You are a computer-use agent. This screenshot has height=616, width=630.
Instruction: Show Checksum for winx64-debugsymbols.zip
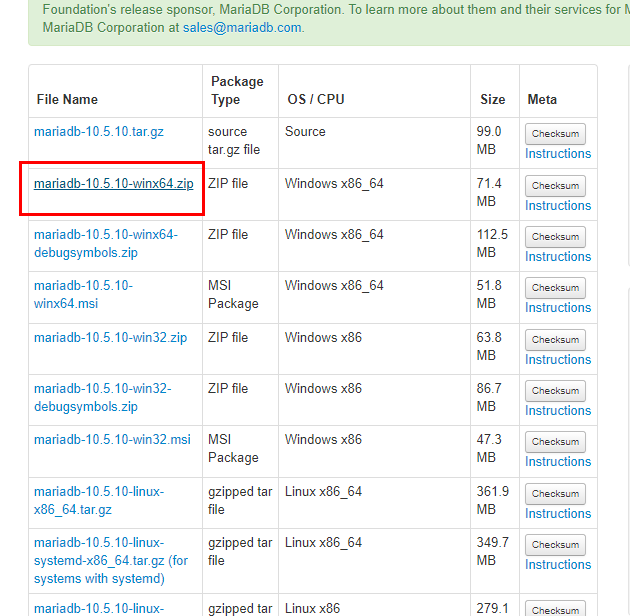click(x=555, y=237)
